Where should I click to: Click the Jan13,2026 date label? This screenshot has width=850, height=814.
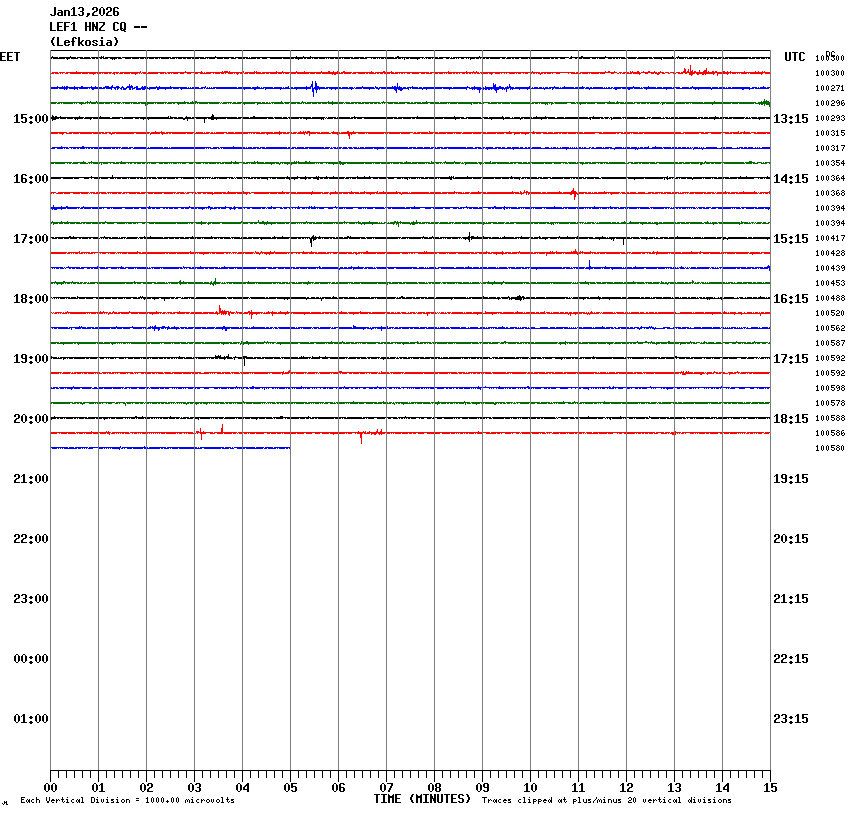(x=84, y=12)
